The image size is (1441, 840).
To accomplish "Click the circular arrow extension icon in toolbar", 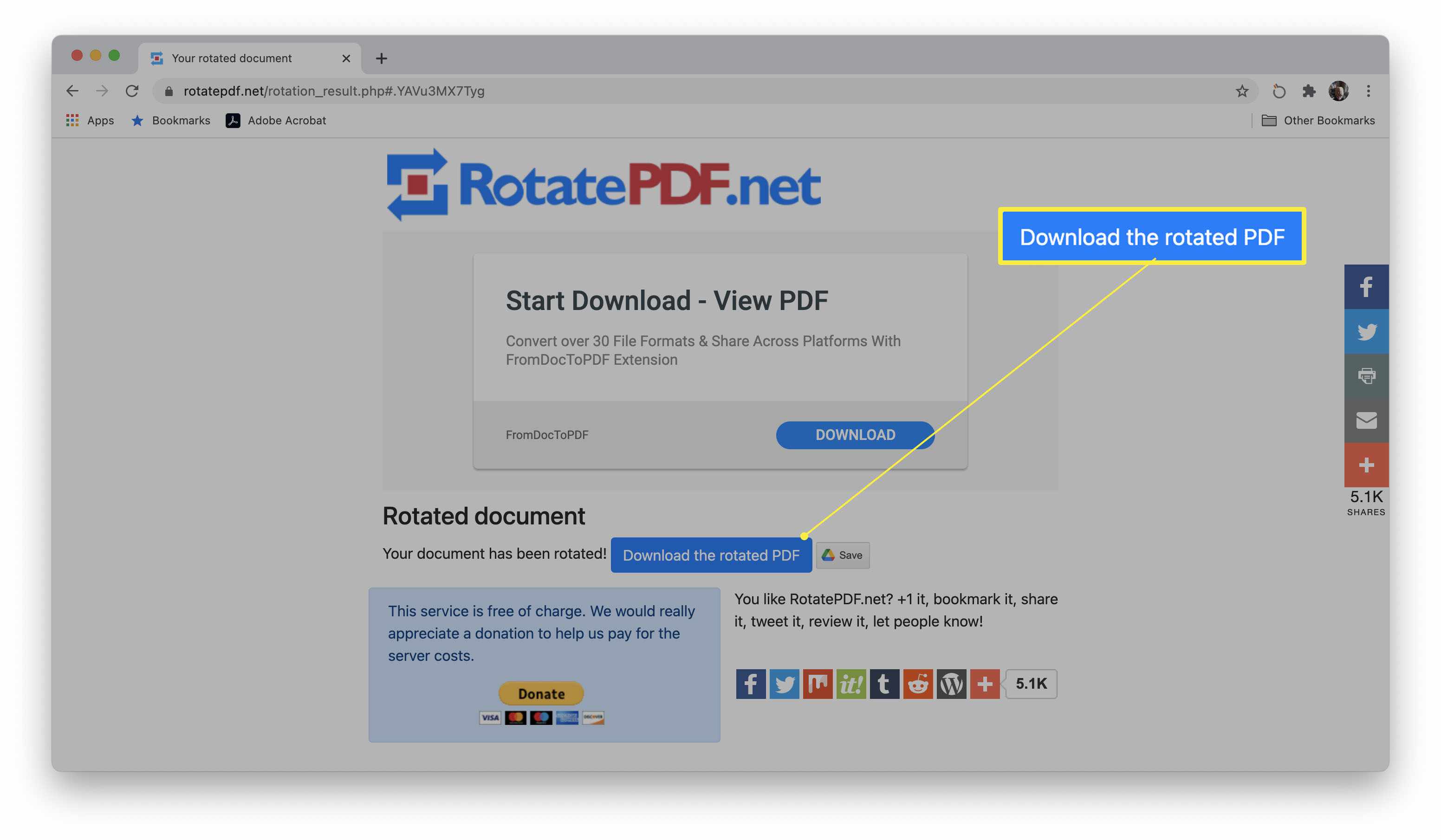I will coord(1279,91).
